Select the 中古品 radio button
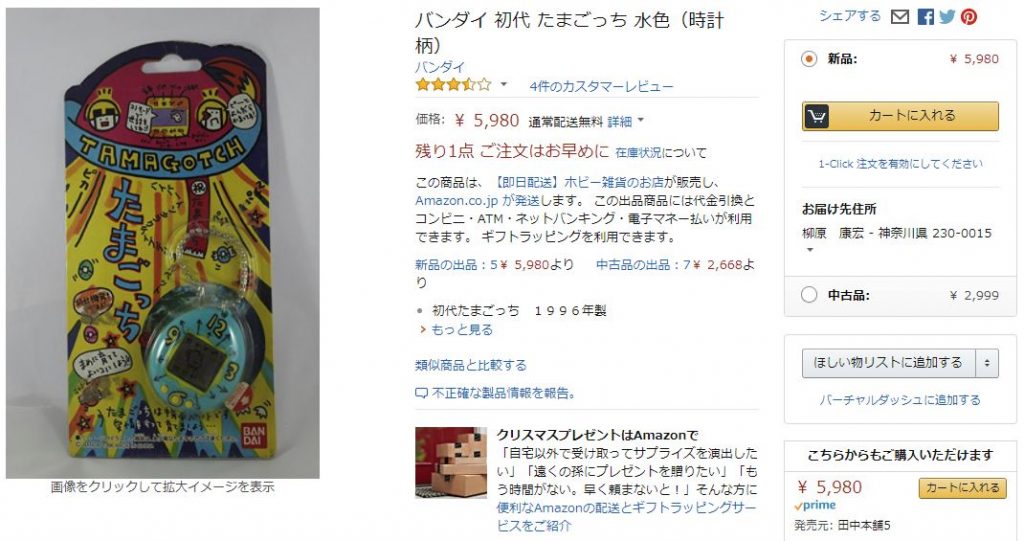 808,295
